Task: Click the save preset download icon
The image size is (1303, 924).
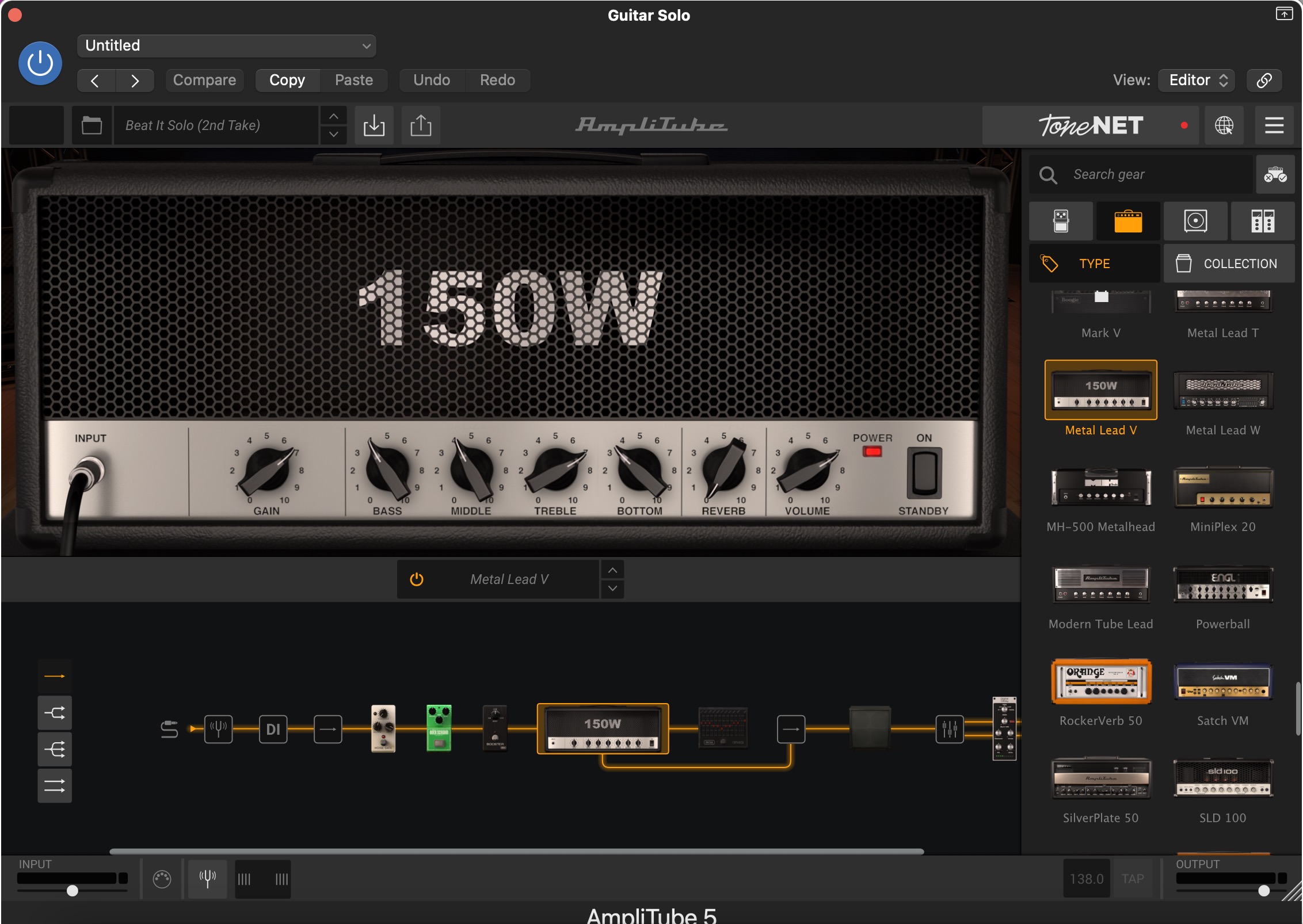Action: click(374, 125)
